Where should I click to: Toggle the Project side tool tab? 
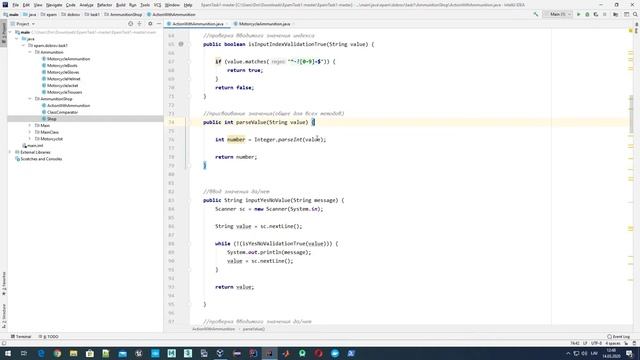[4, 33]
